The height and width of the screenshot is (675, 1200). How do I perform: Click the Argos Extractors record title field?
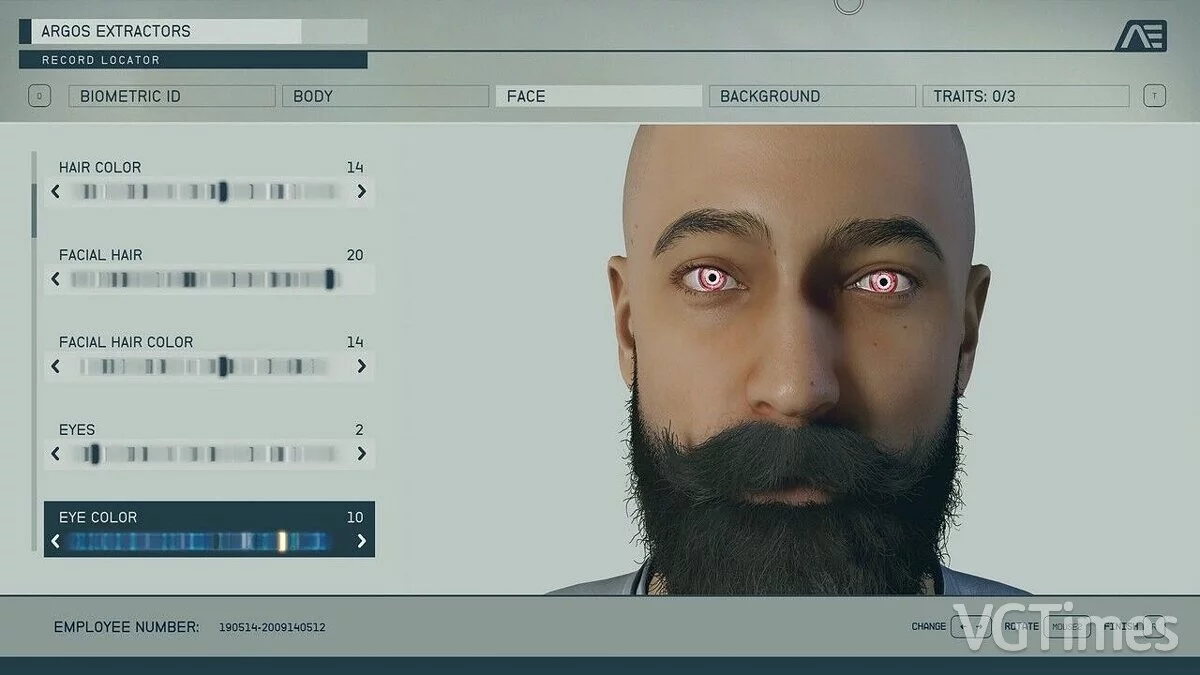(x=165, y=32)
